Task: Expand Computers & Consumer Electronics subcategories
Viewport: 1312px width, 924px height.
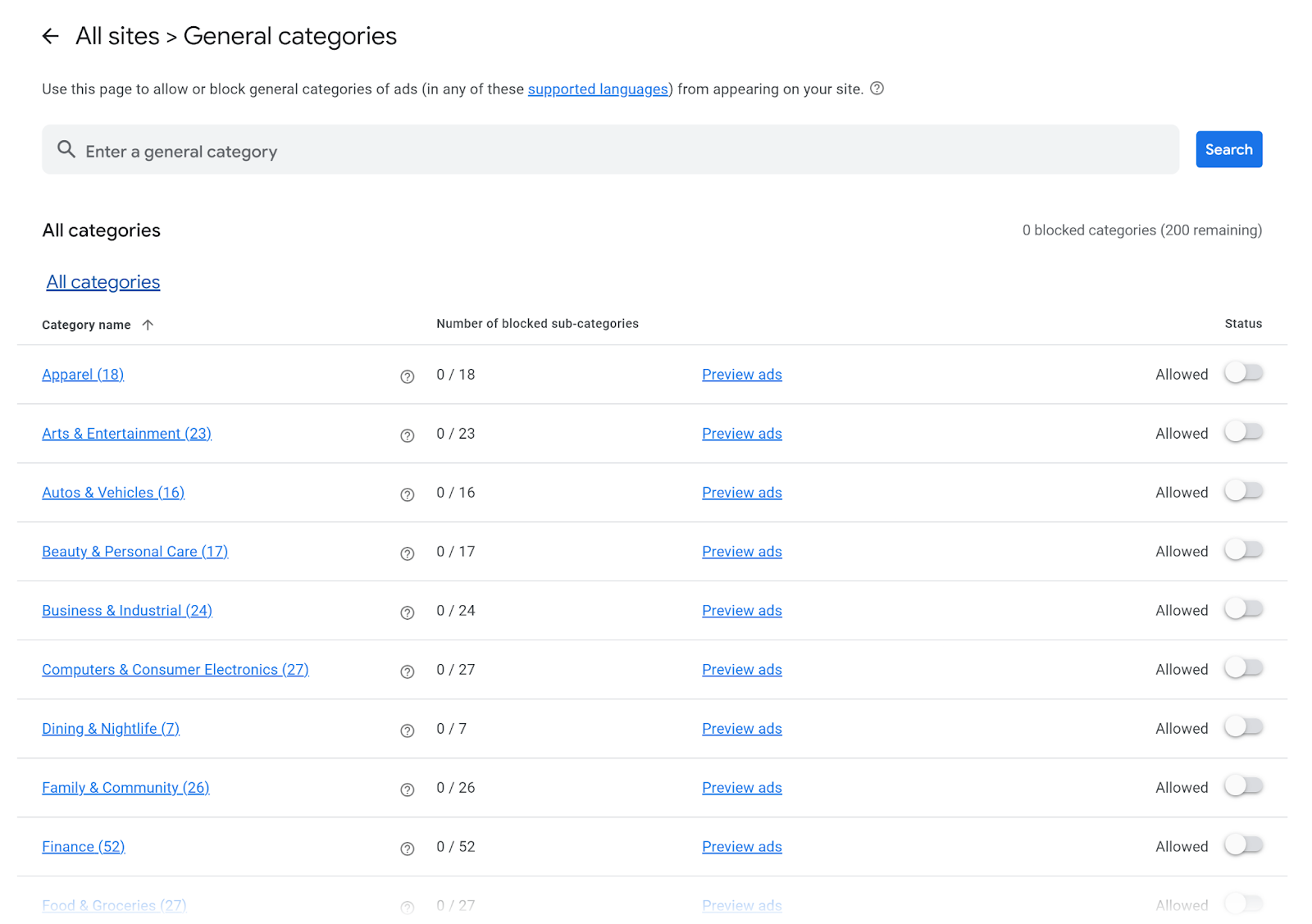Action: click(x=175, y=669)
